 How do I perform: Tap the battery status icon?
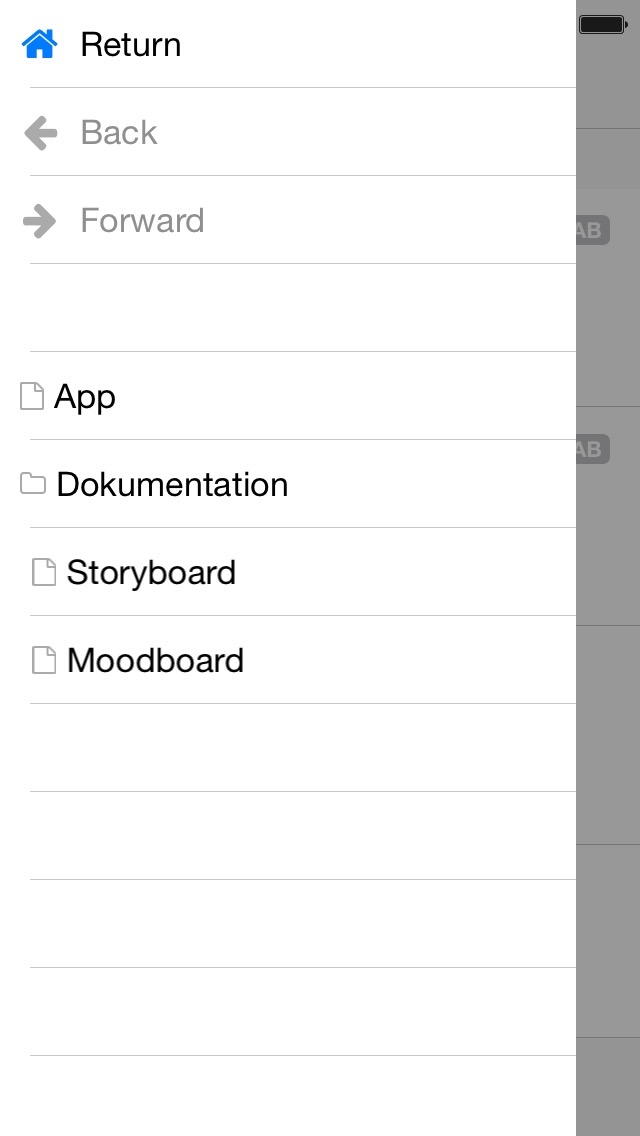pos(602,24)
